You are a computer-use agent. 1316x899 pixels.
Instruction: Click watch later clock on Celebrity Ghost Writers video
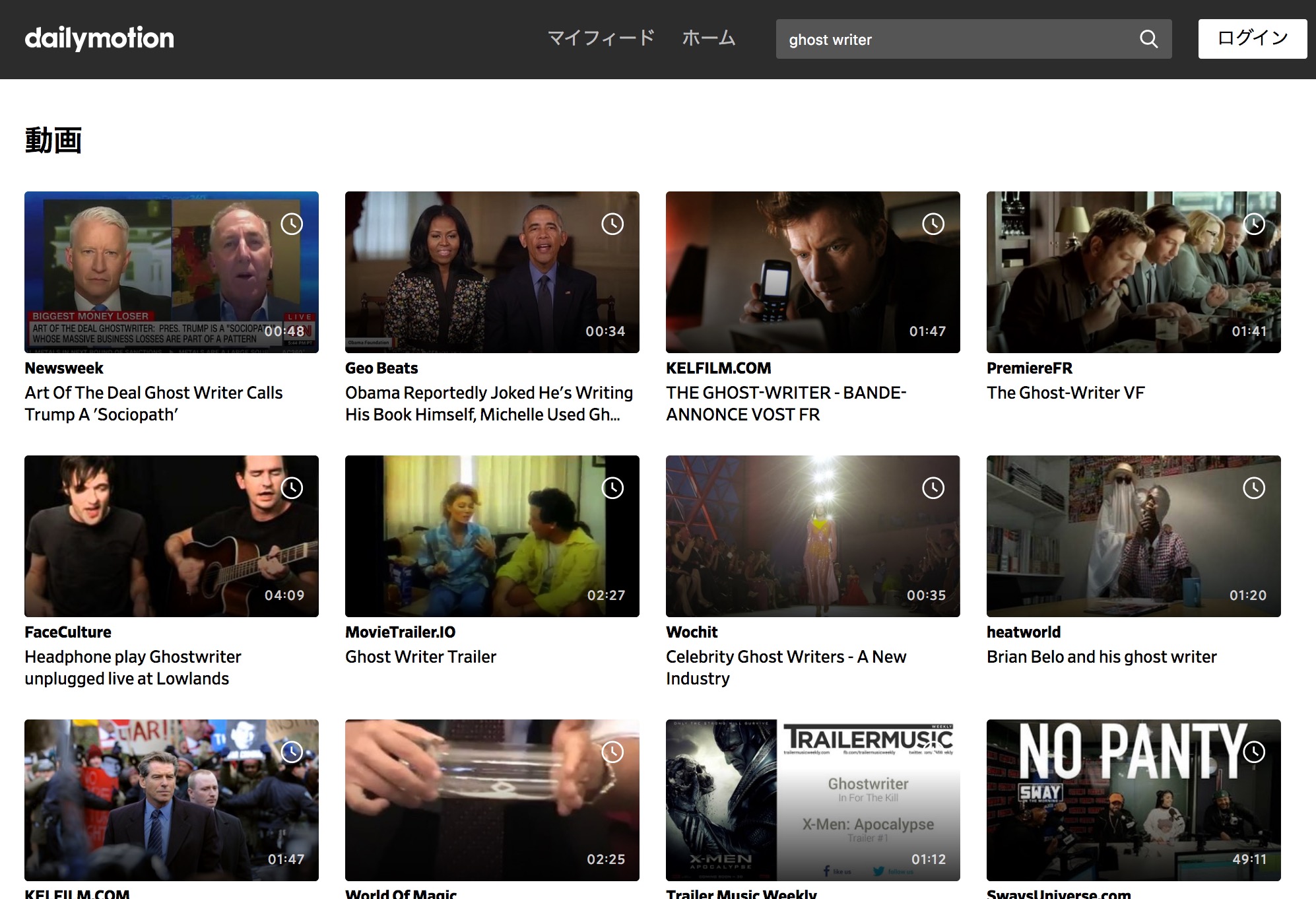click(x=933, y=488)
